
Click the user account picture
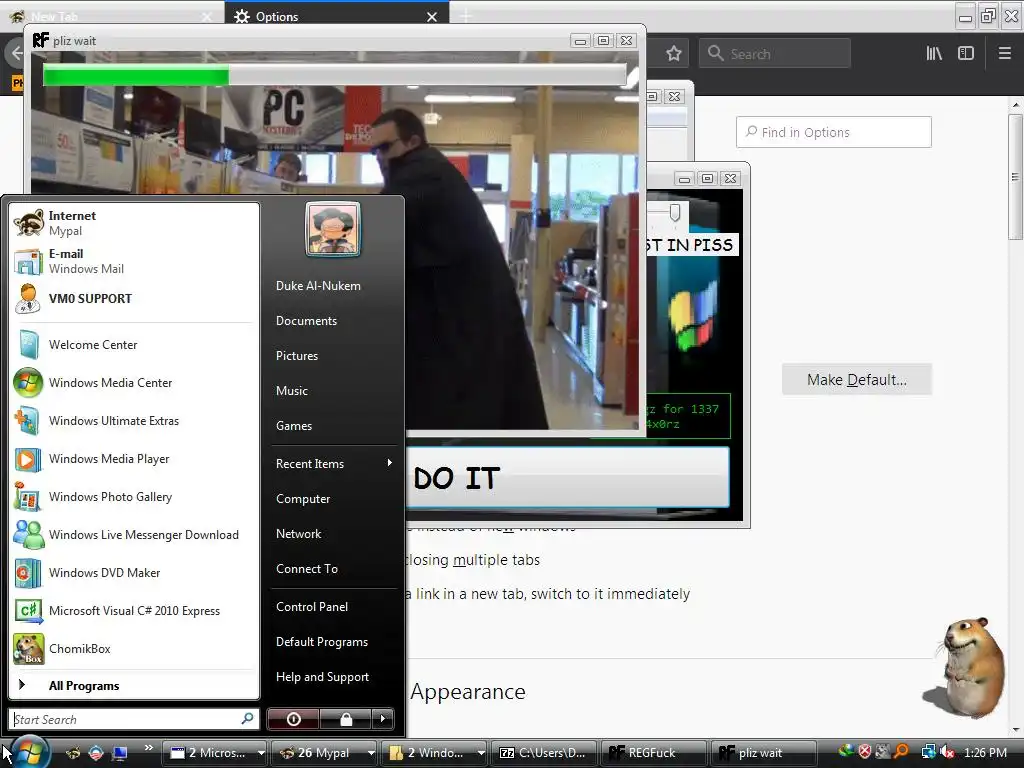coord(333,229)
